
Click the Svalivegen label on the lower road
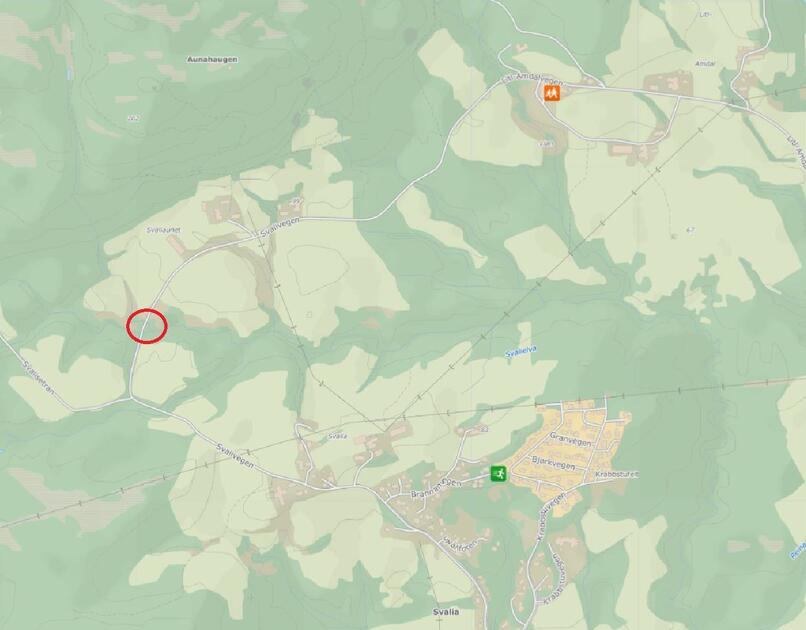[234, 455]
